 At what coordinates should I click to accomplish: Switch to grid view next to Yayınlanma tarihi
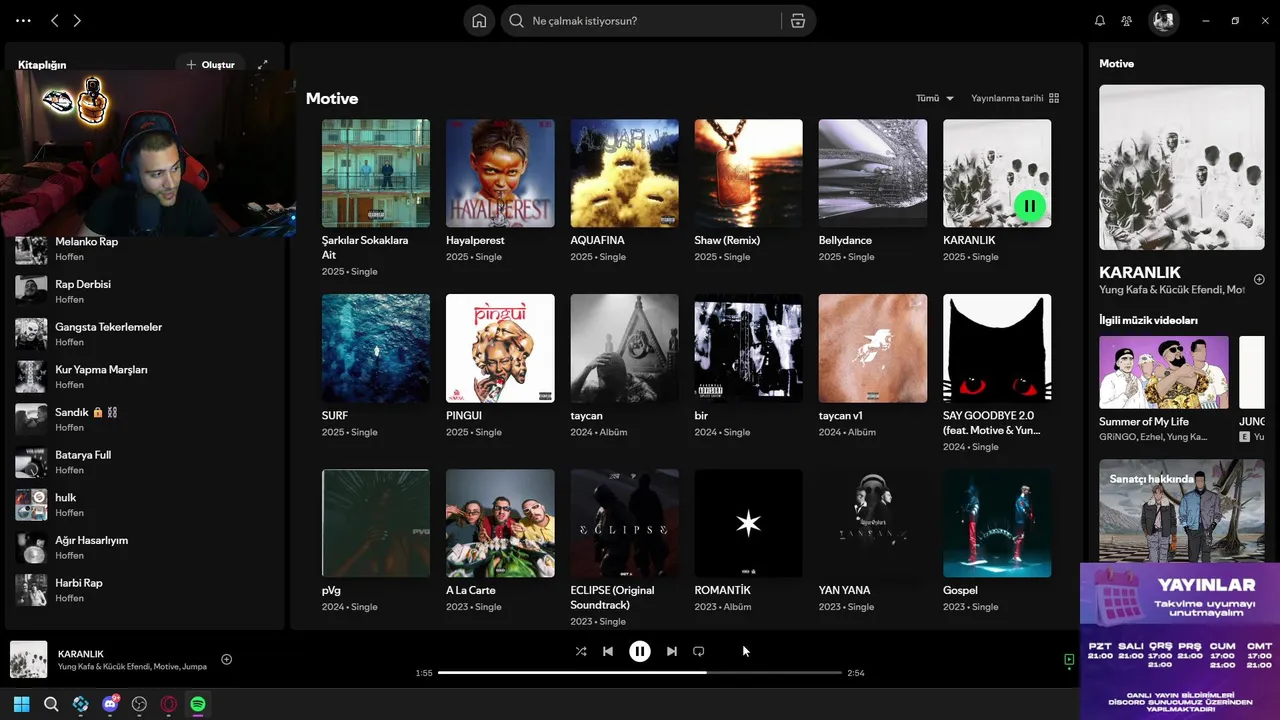tap(1054, 98)
